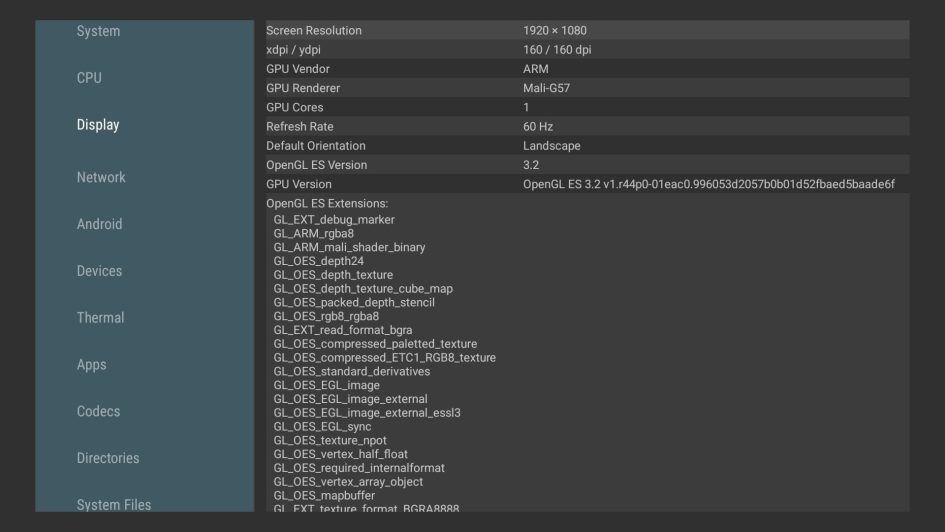
Task: Open the Network section
Action: (101, 177)
